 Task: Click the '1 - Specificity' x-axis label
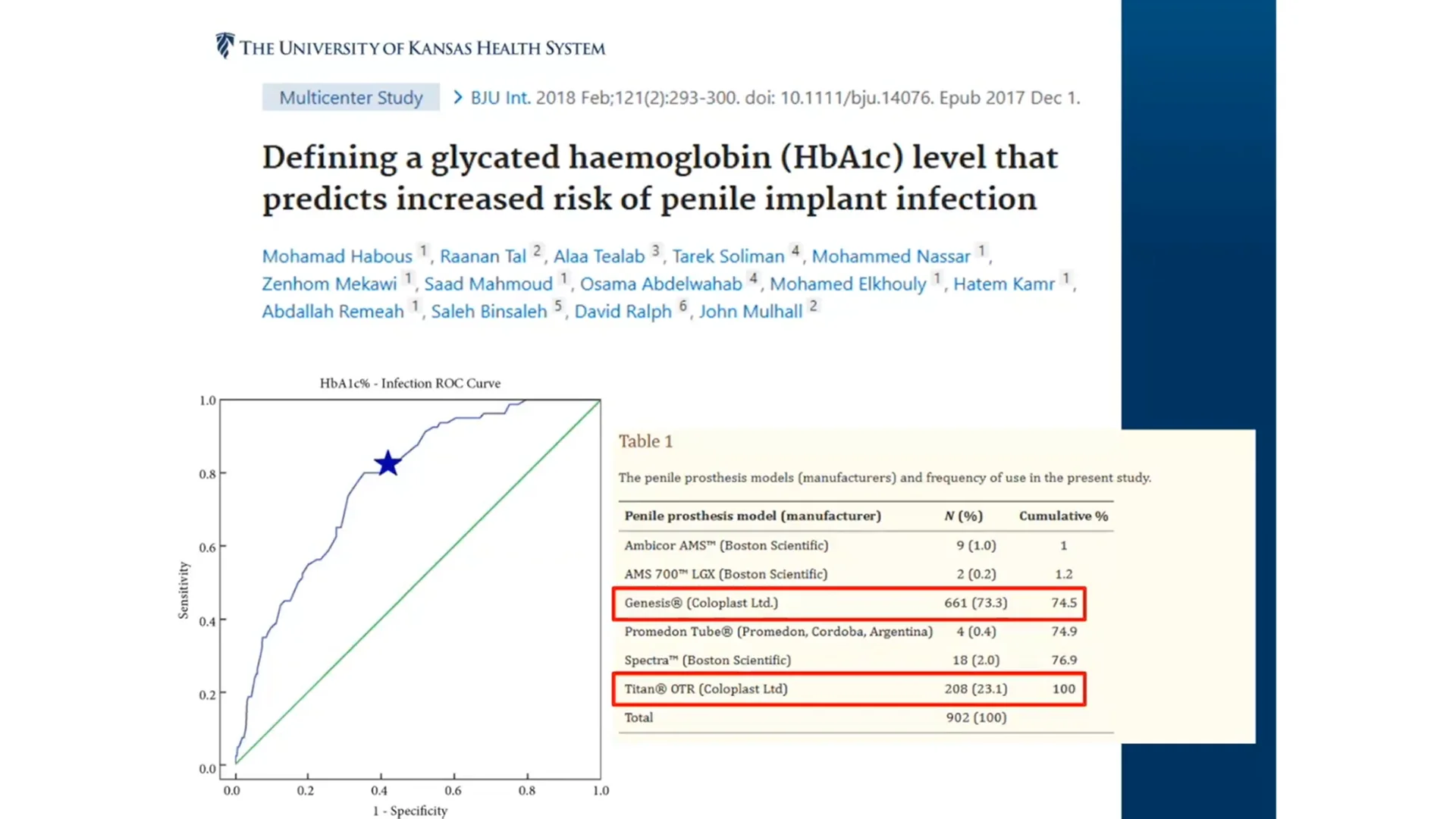[x=410, y=810]
